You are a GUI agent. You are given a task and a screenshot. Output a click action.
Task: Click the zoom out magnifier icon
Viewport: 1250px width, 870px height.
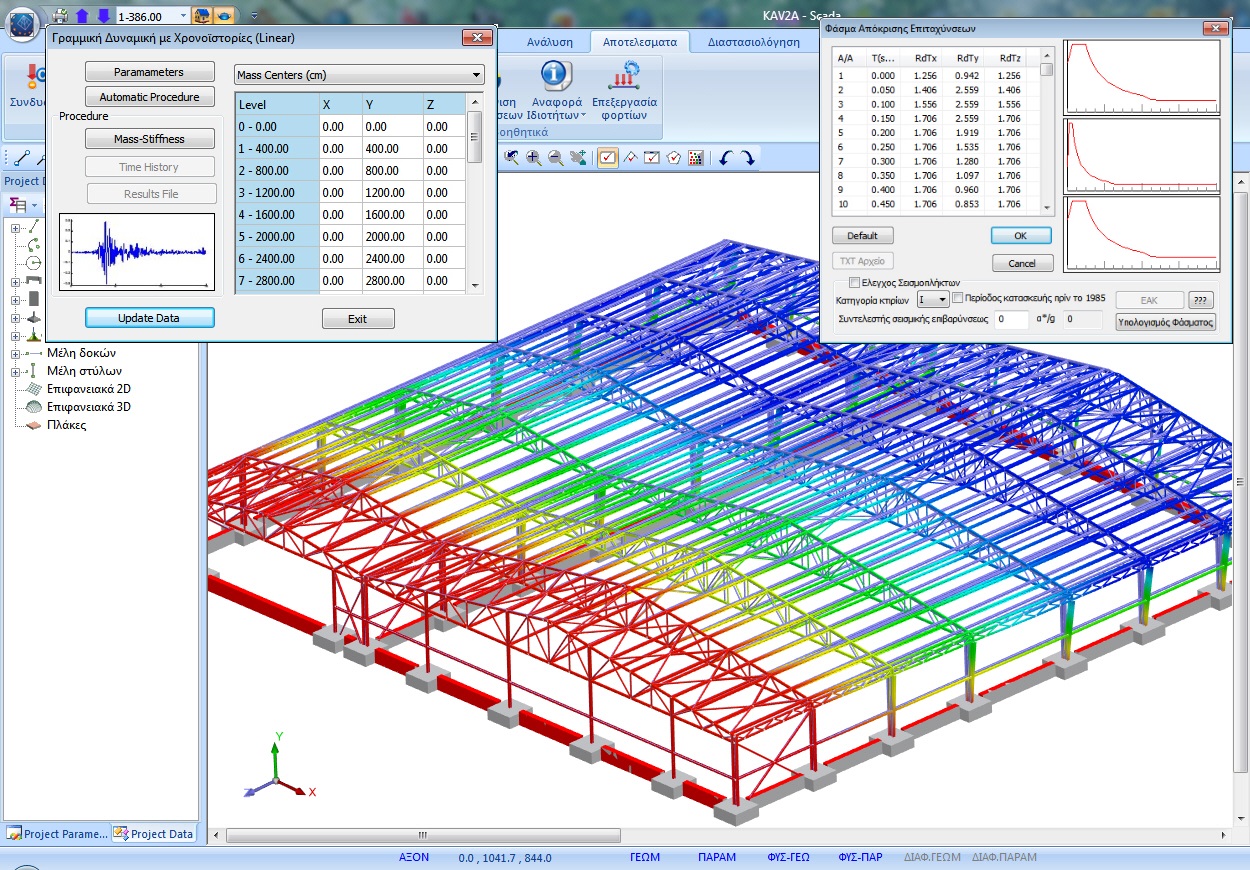pos(555,157)
